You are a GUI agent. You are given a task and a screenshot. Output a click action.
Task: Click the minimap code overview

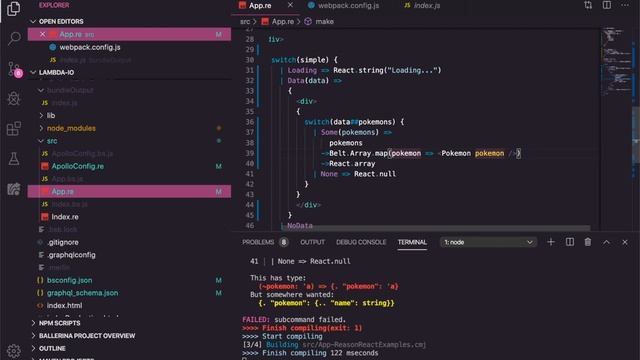[617, 61]
